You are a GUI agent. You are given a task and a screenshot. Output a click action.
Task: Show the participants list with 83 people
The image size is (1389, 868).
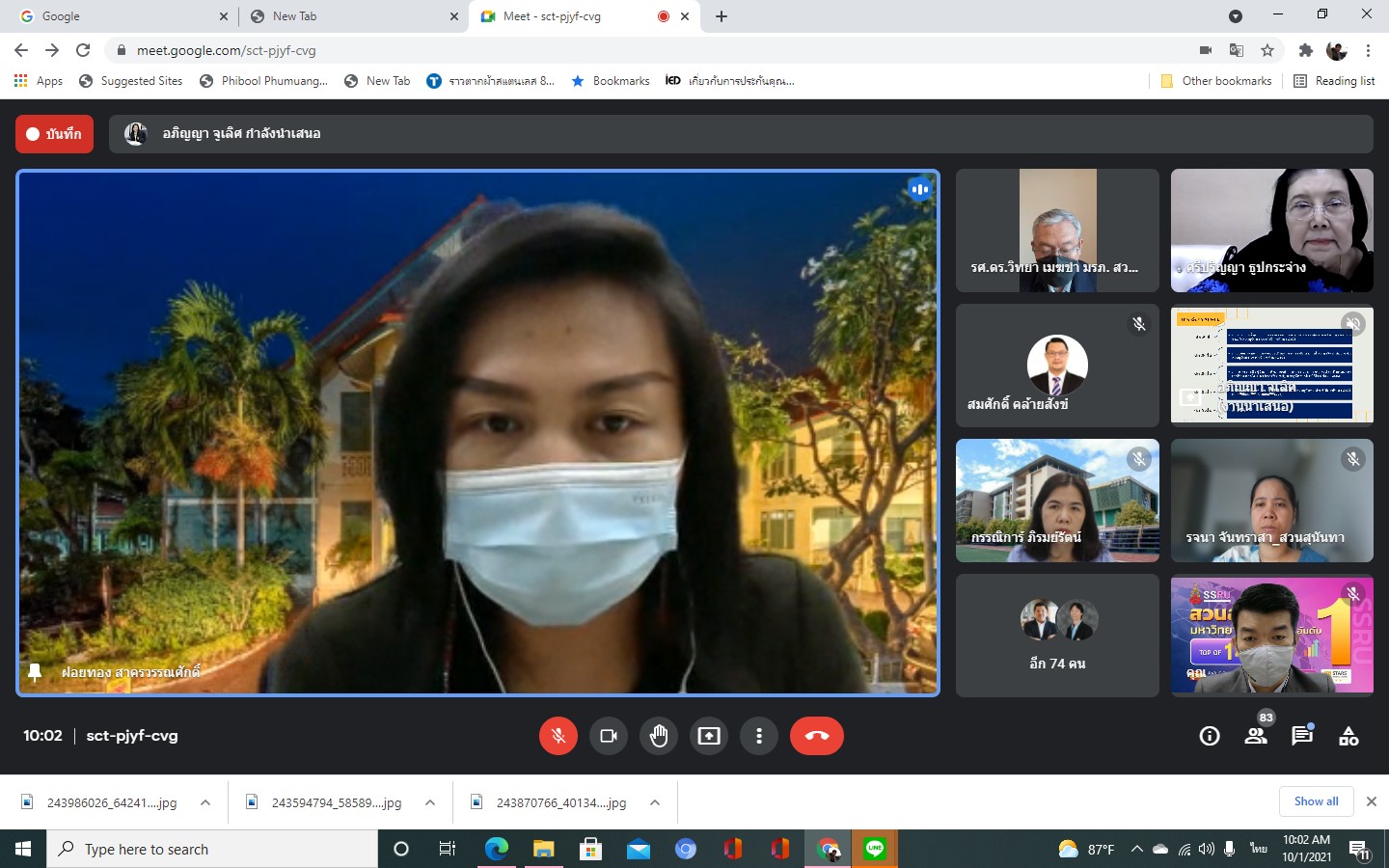tap(1256, 736)
